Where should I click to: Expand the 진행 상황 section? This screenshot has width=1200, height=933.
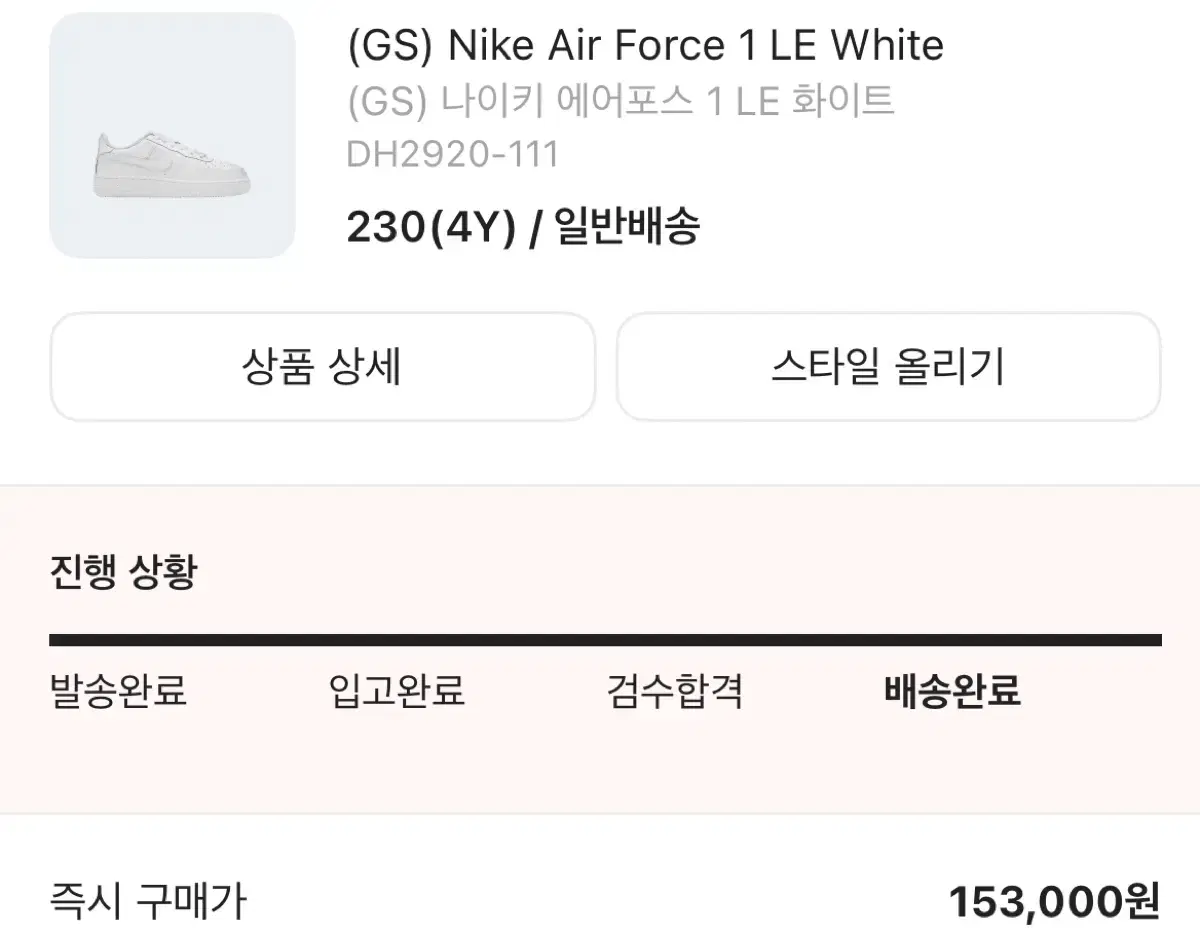click(x=124, y=571)
